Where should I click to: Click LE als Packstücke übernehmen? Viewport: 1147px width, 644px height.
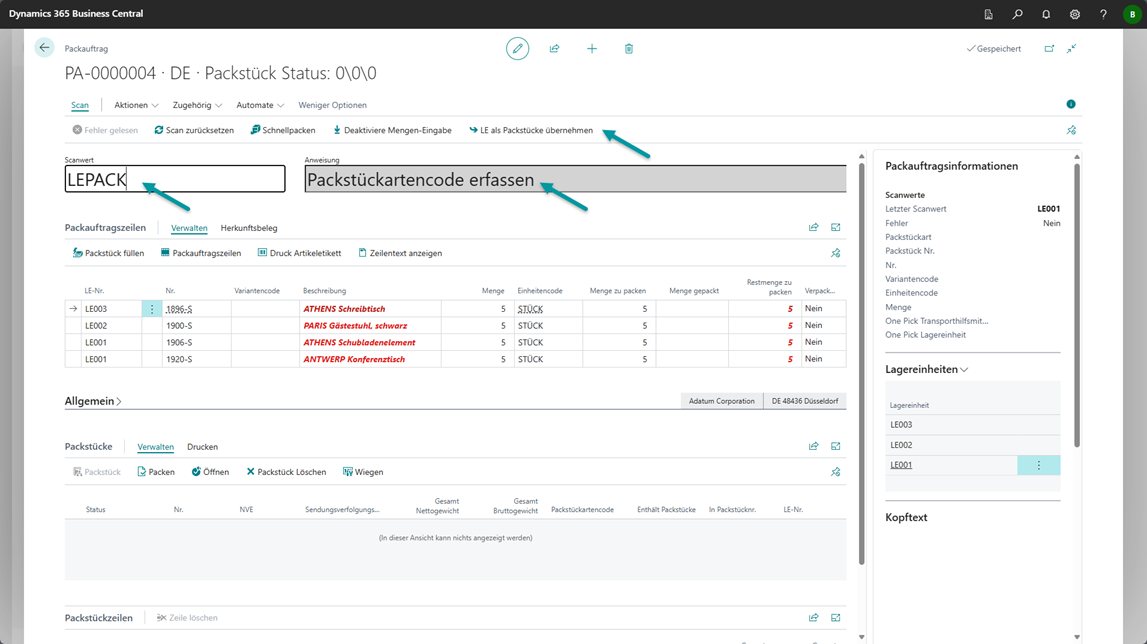pos(531,130)
